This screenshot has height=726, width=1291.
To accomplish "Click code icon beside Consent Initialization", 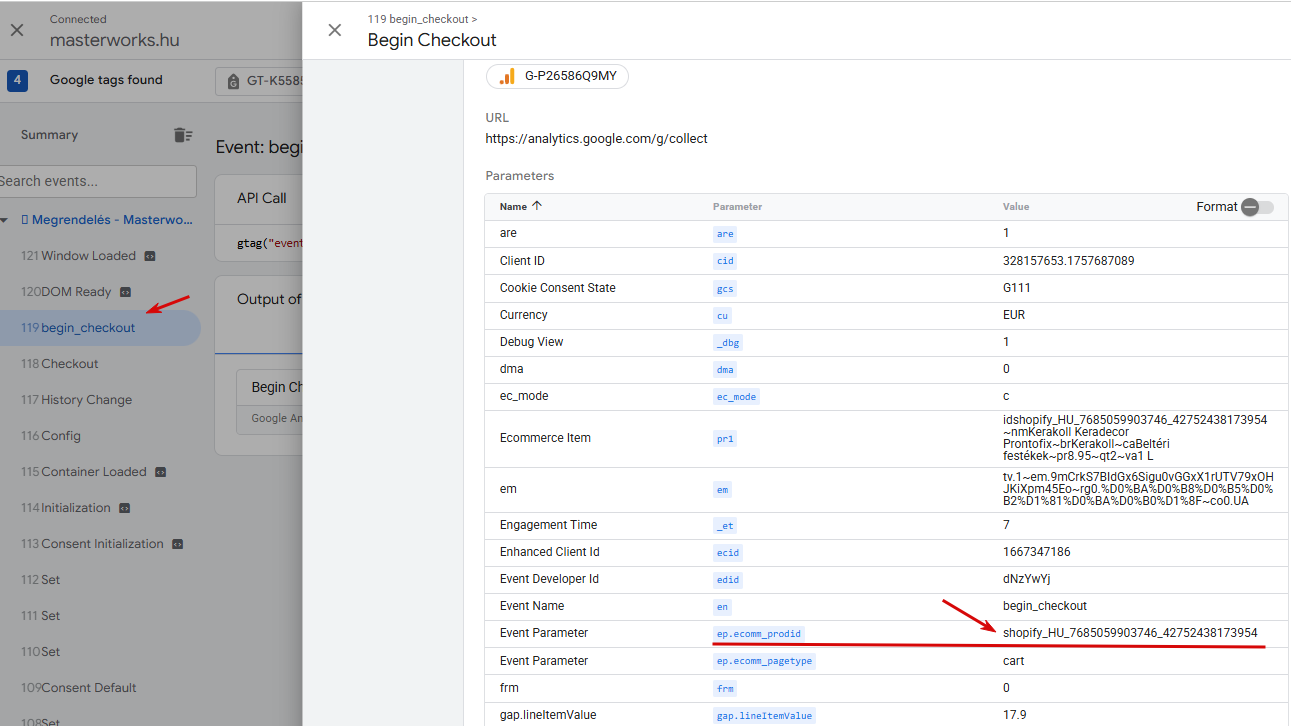I will tap(178, 544).
